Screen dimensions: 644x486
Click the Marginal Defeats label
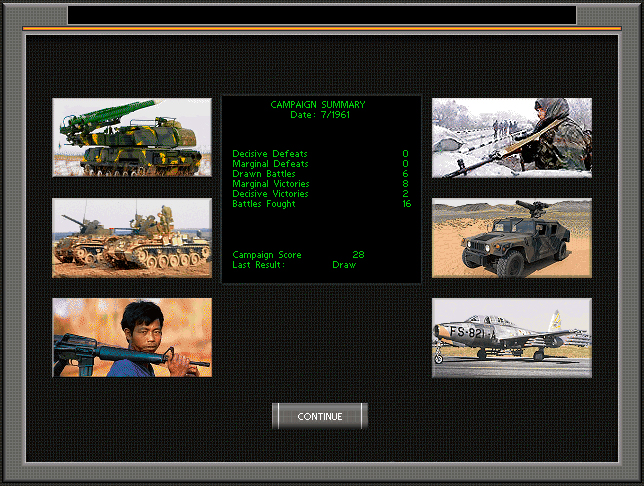tap(270, 164)
